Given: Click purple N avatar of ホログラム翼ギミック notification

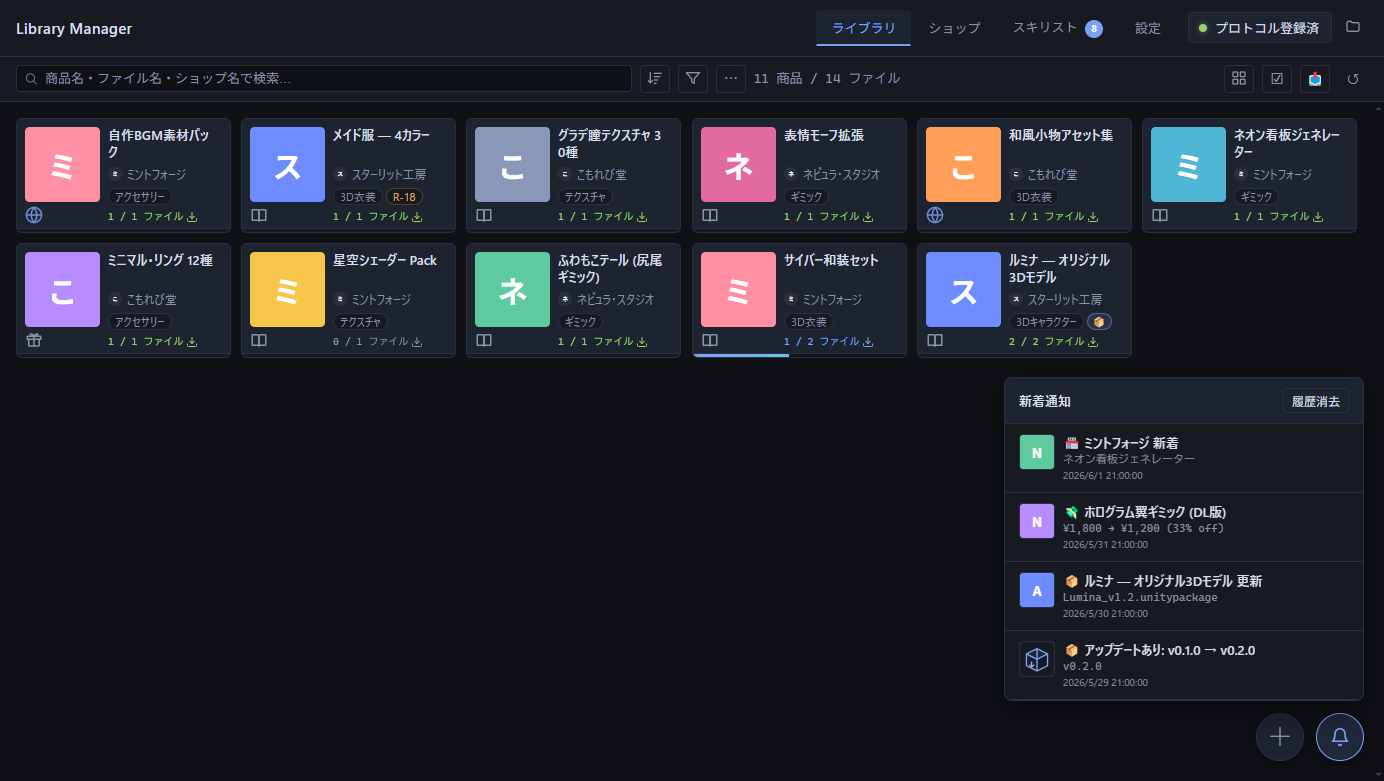Looking at the screenshot, I should pyautogui.click(x=1037, y=521).
